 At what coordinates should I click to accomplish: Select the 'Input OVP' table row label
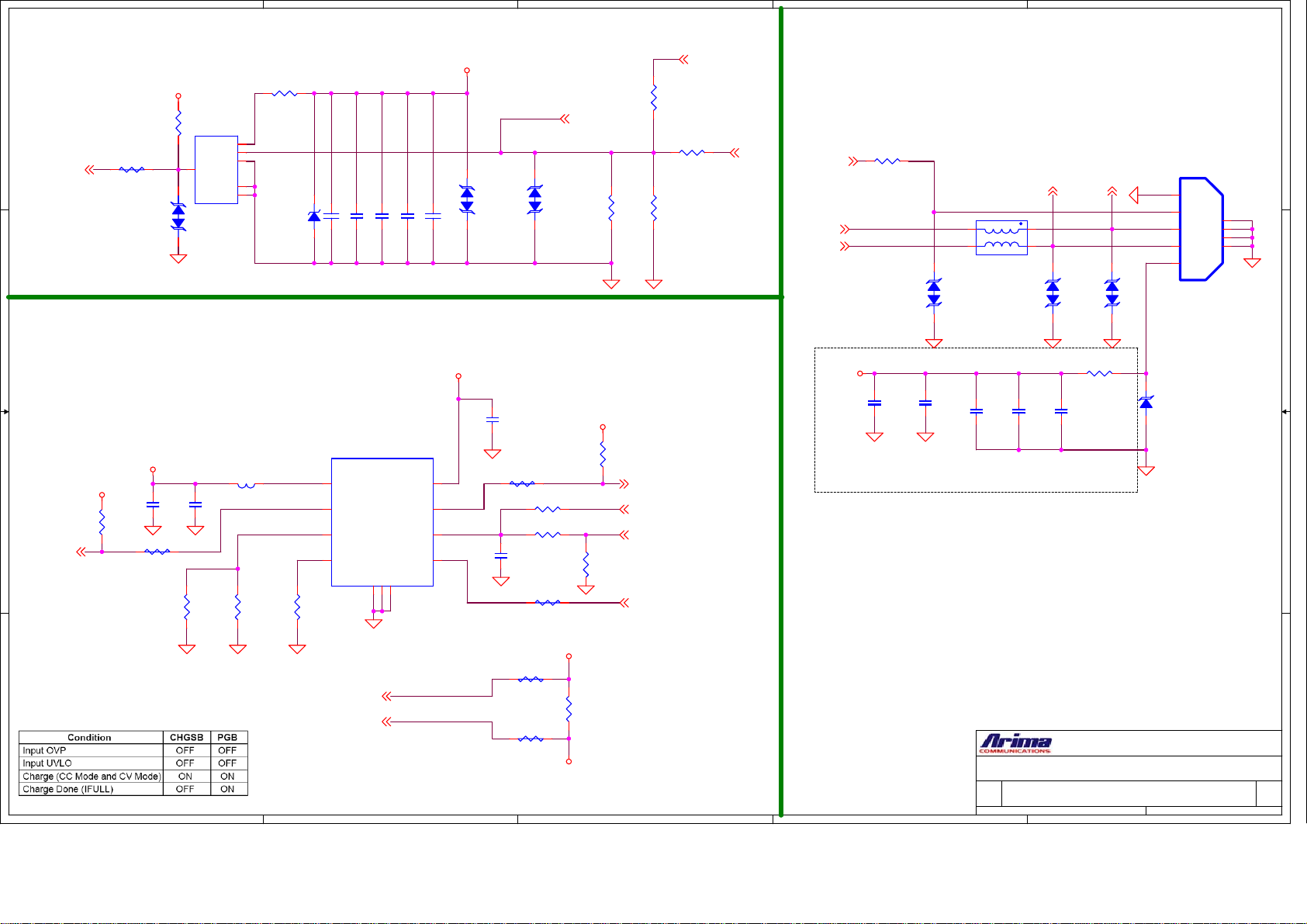pyautogui.click(x=44, y=750)
